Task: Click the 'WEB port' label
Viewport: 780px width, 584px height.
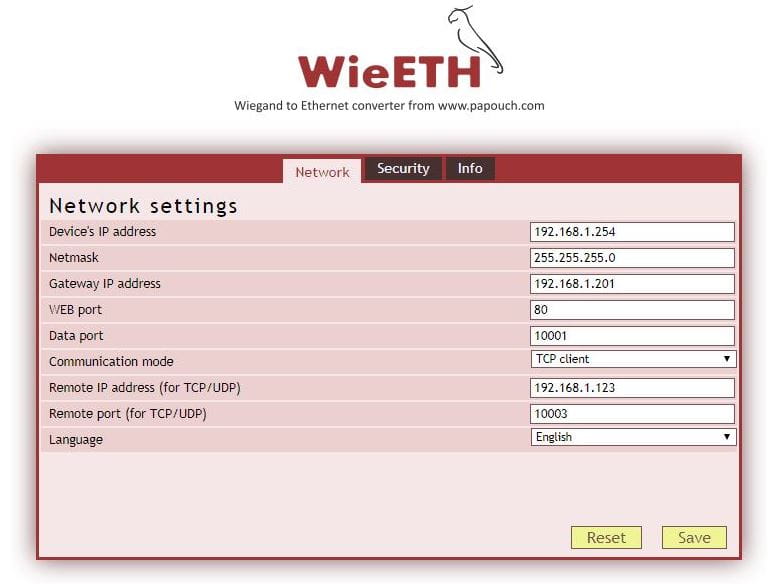Action: point(75,310)
